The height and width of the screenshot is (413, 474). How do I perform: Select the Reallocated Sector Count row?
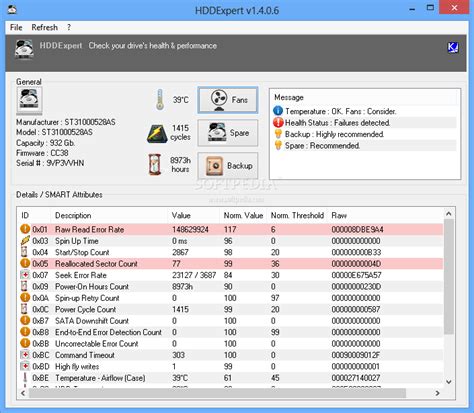(231, 263)
